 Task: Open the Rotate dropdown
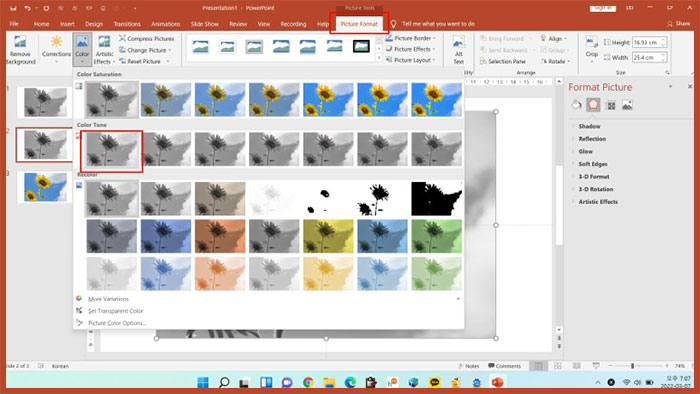coord(555,61)
